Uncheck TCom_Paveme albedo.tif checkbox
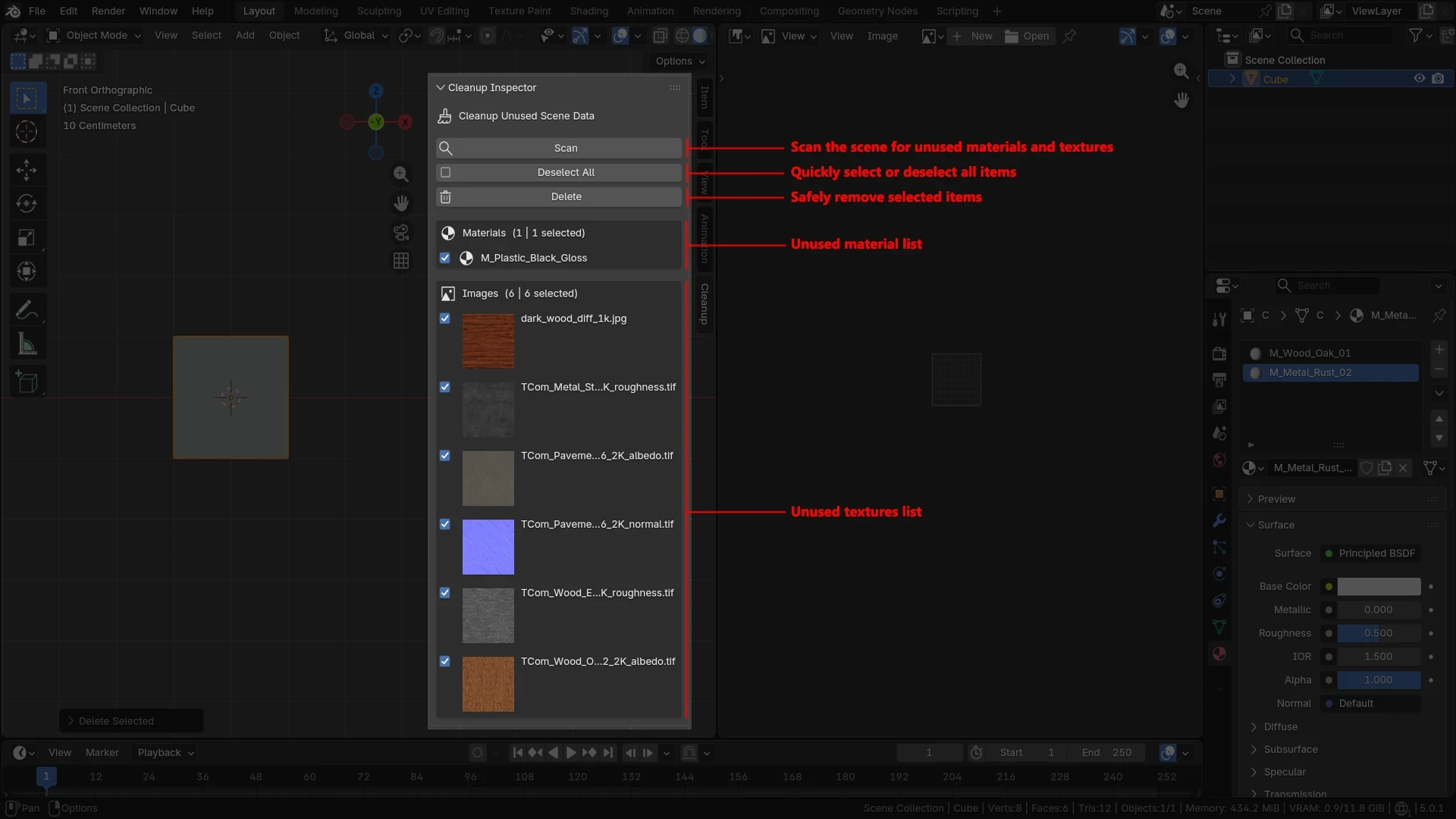 tap(445, 456)
